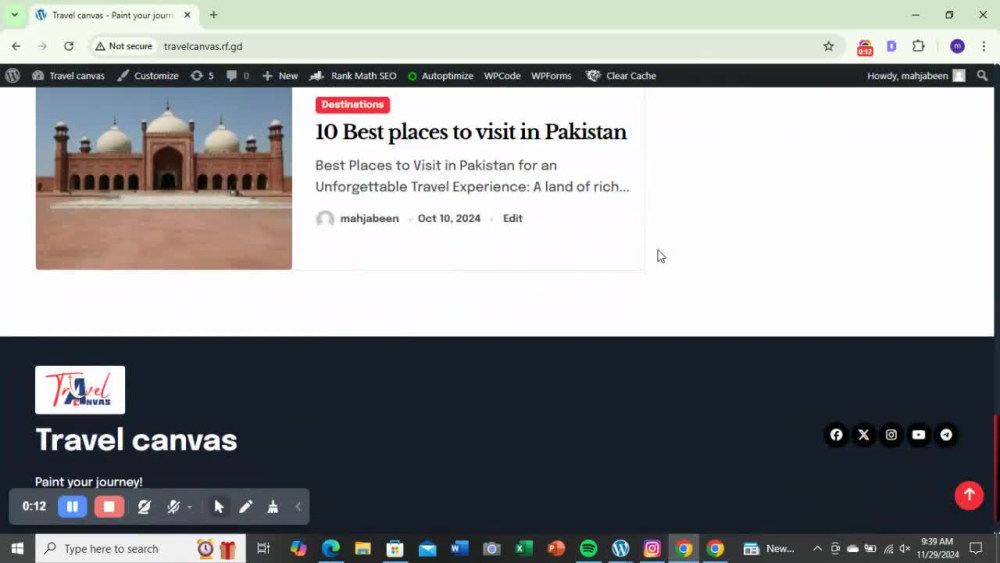Open the Autoptimize menu
The width and height of the screenshot is (1000, 563).
pyautogui.click(x=441, y=75)
